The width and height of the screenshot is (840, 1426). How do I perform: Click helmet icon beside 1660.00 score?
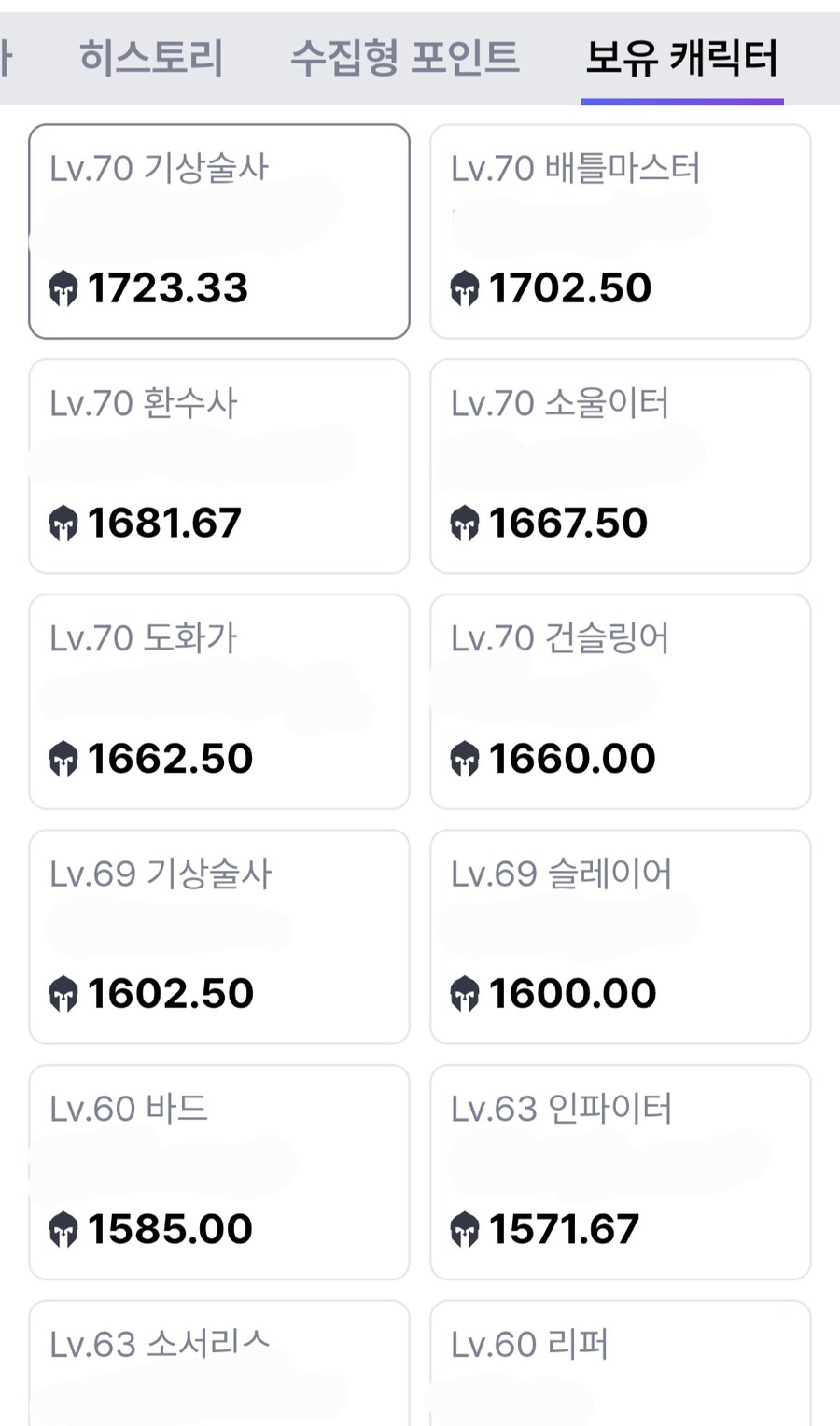pyautogui.click(x=464, y=759)
